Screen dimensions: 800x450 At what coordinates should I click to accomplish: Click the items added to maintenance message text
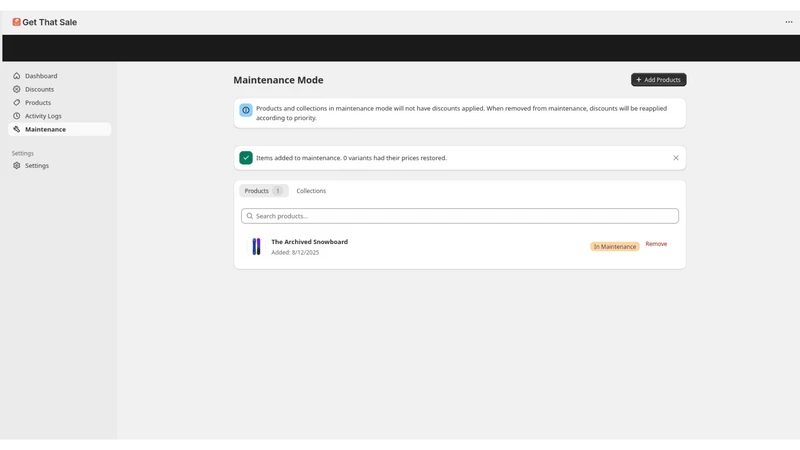[351, 158]
